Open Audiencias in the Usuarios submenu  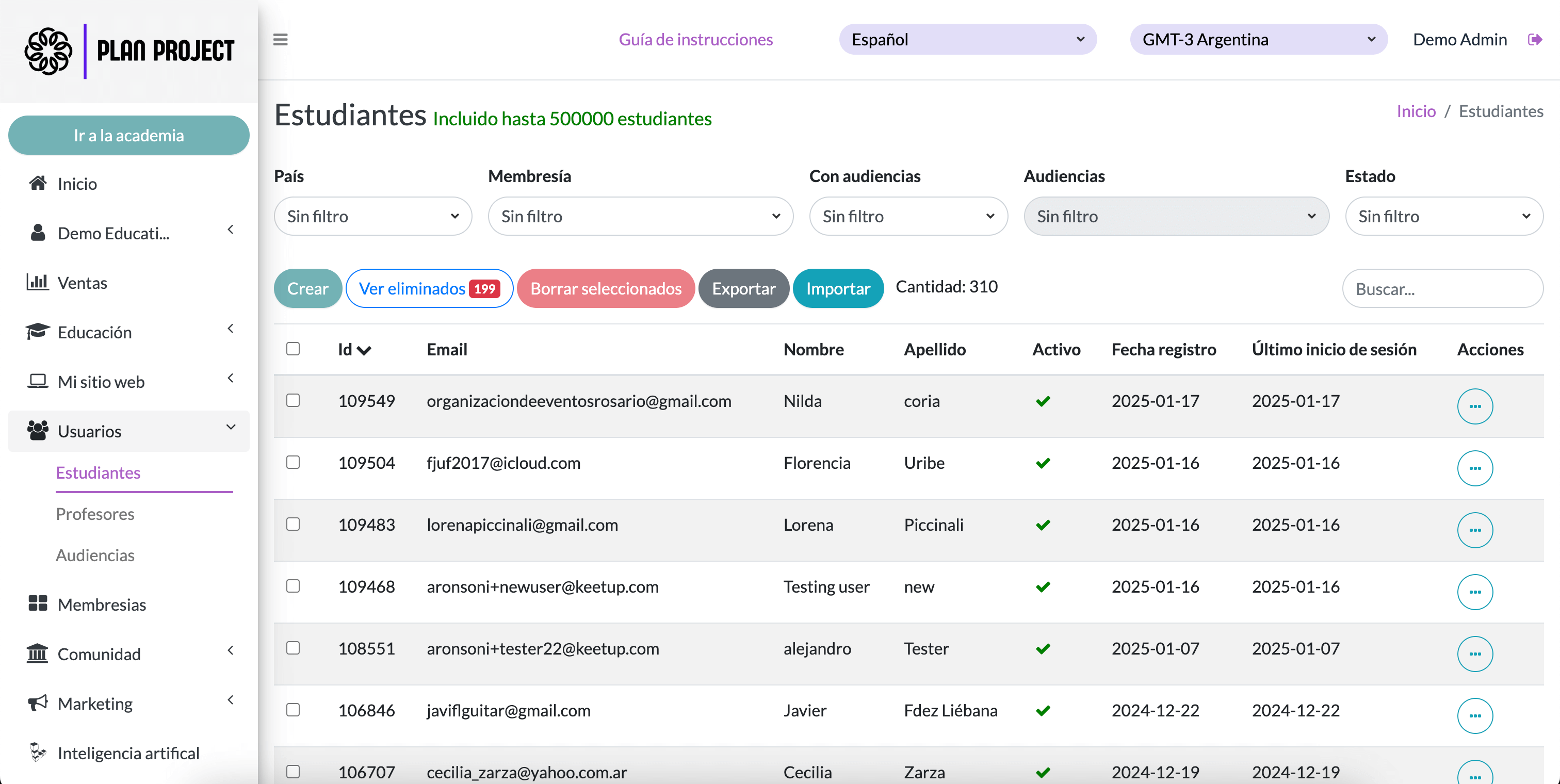[95, 554]
